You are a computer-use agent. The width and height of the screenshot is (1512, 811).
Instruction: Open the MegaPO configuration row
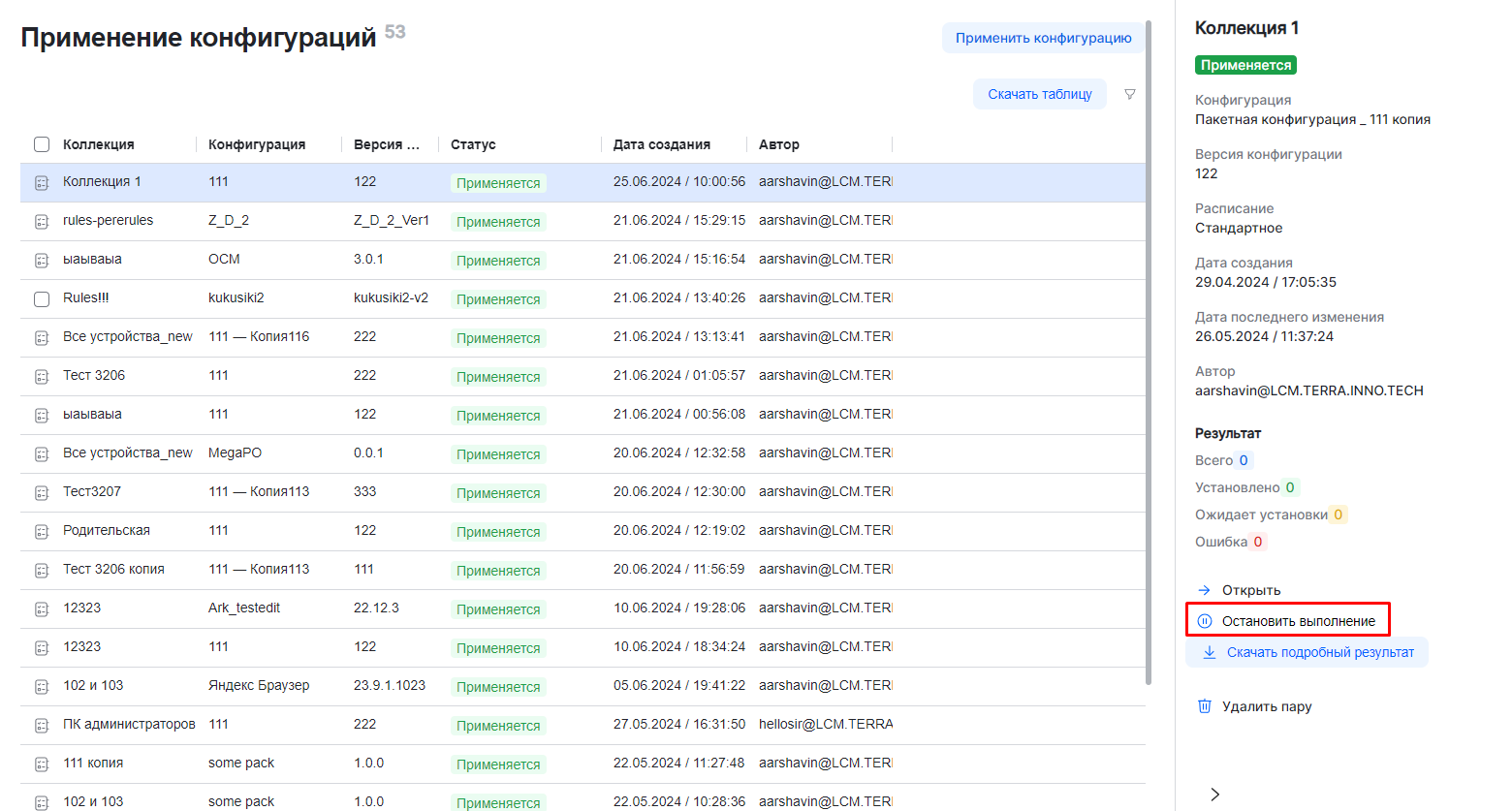(x=235, y=453)
